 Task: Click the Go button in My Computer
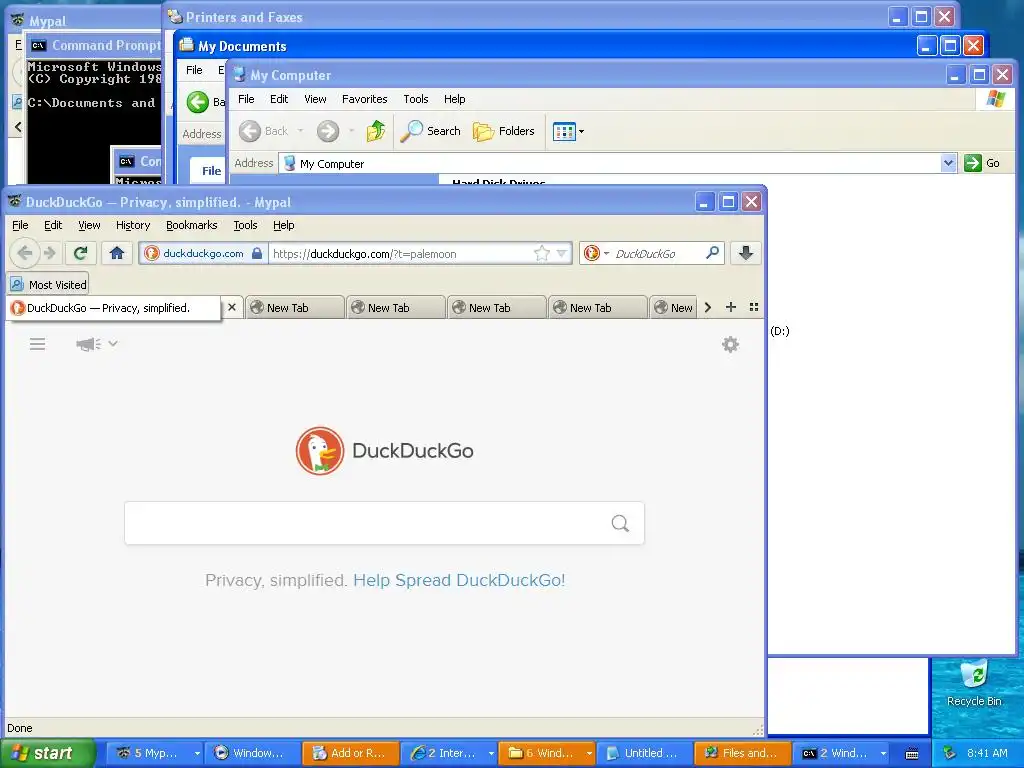click(982, 163)
